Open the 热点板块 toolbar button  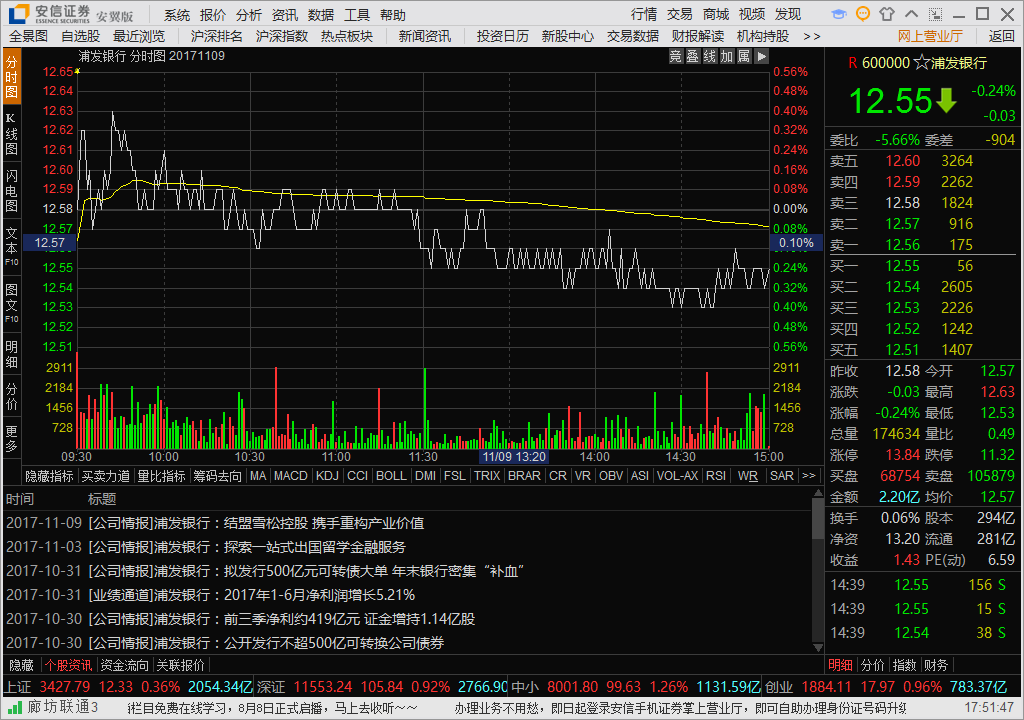(x=347, y=37)
